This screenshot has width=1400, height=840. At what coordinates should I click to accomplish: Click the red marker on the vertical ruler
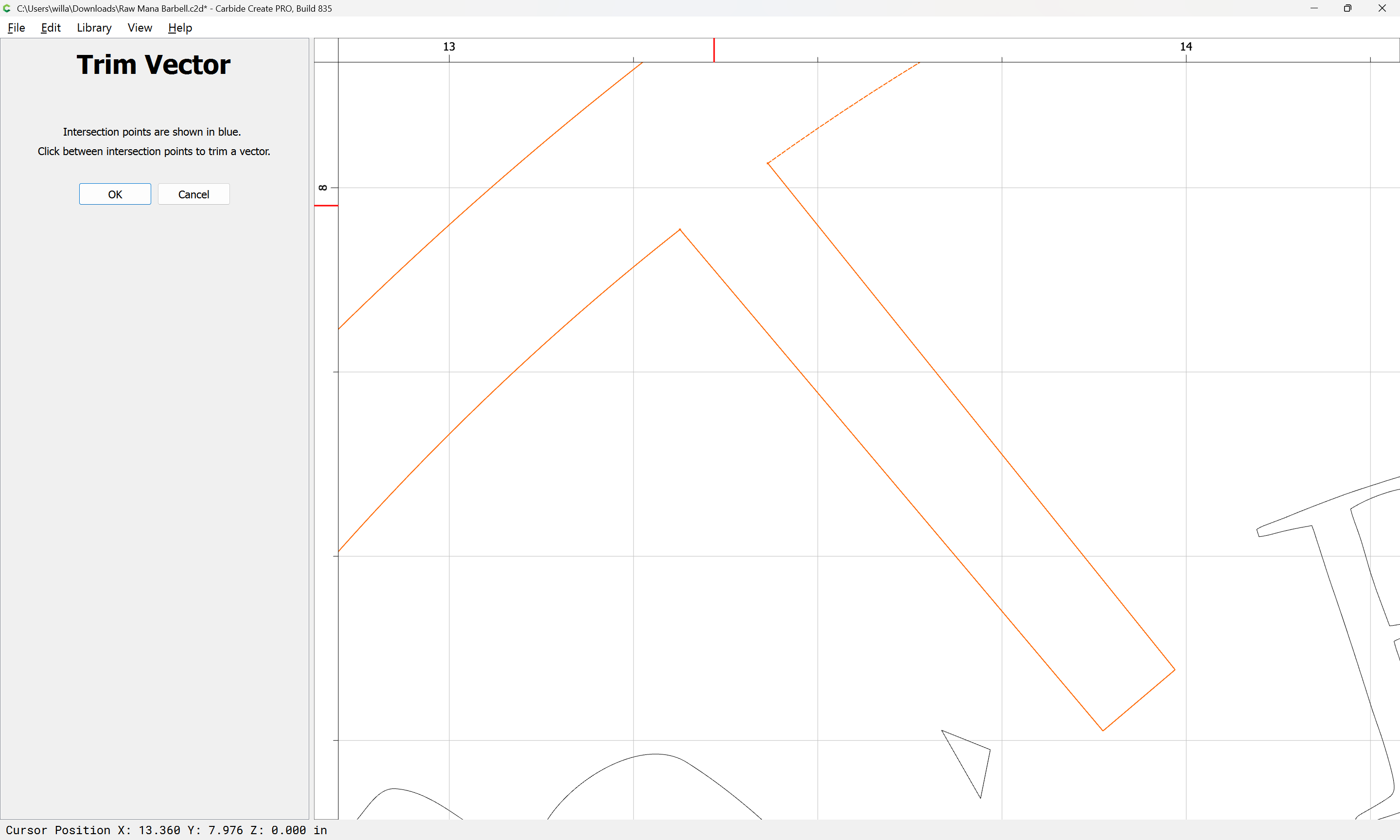(326, 206)
